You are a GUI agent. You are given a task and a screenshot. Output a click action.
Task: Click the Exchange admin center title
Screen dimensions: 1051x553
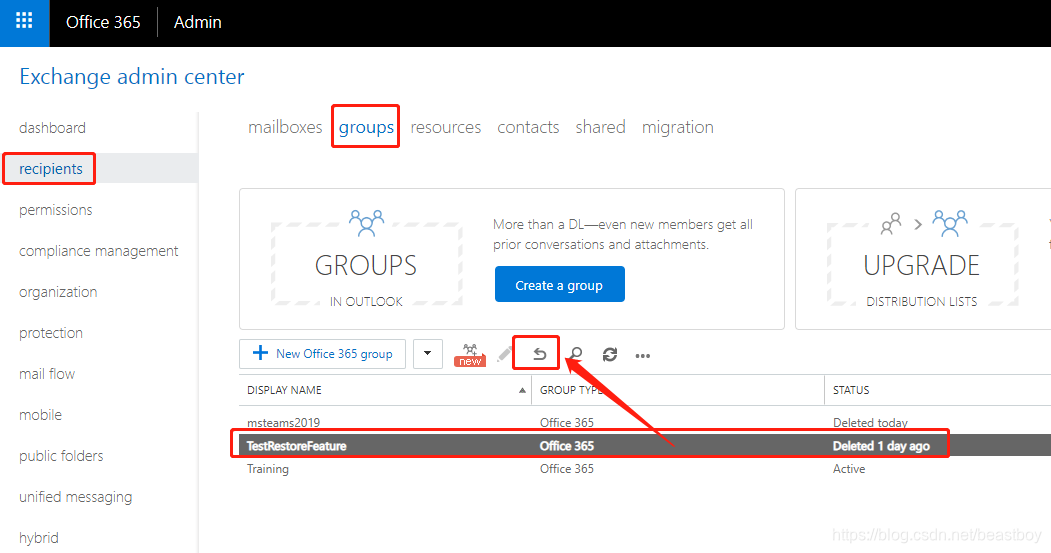coord(132,76)
